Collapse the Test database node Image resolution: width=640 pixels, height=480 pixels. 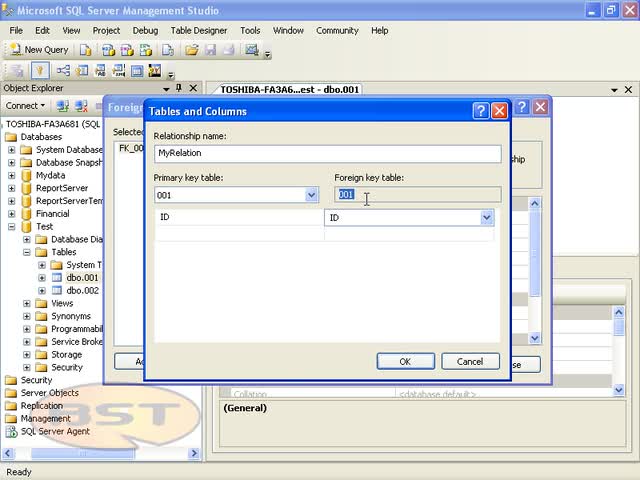(x=11, y=227)
